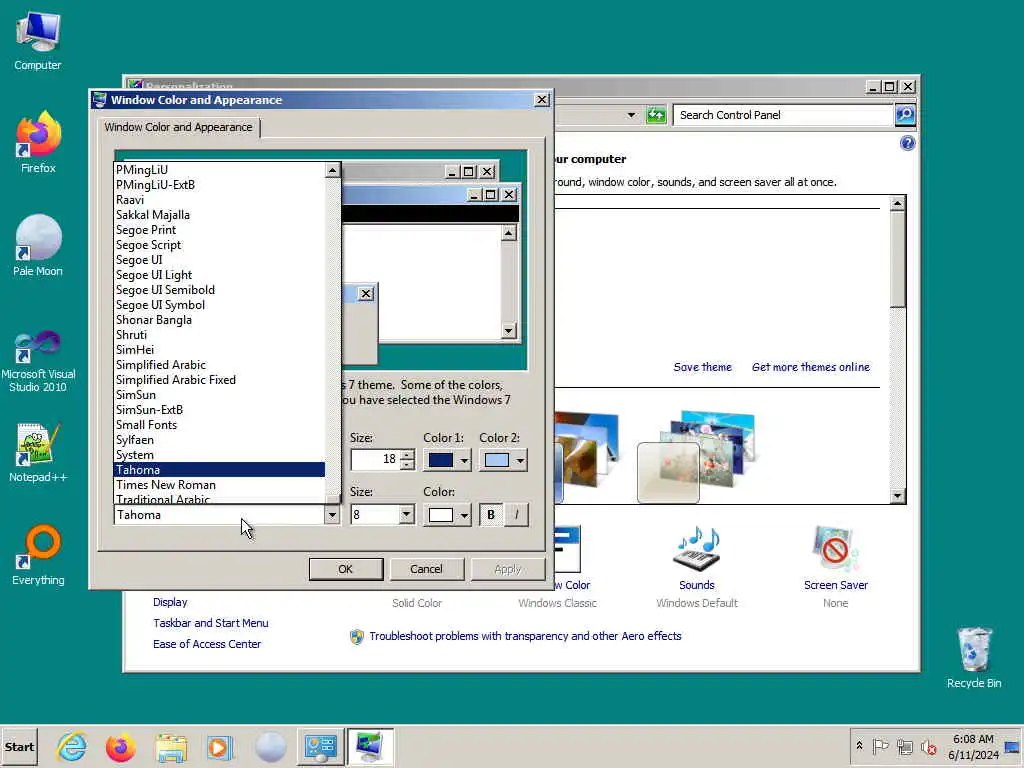
Task: Click themes list scroll down arrow
Action: point(897,496)
